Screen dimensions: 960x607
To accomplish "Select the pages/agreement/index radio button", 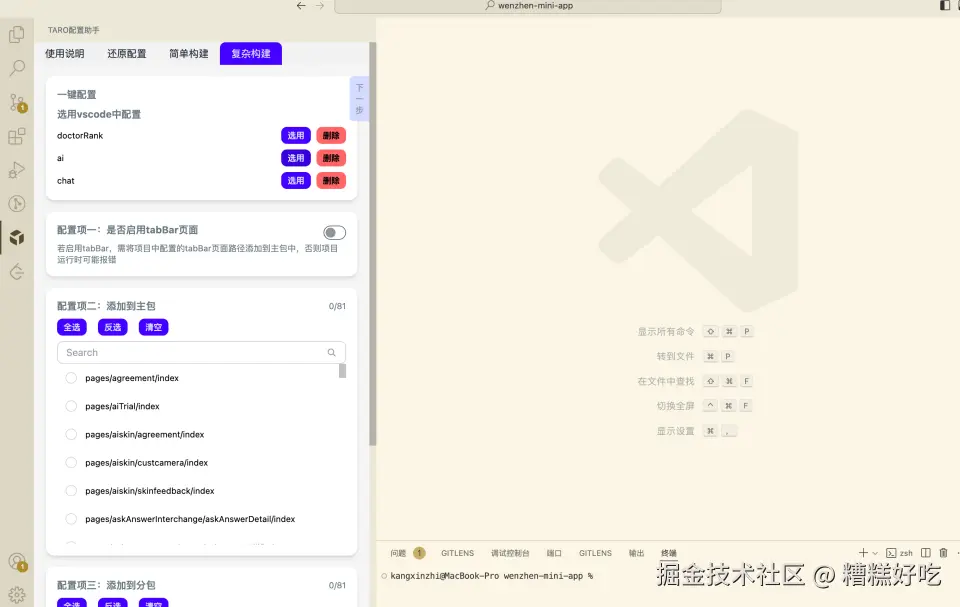I will (x=71, y=378).
